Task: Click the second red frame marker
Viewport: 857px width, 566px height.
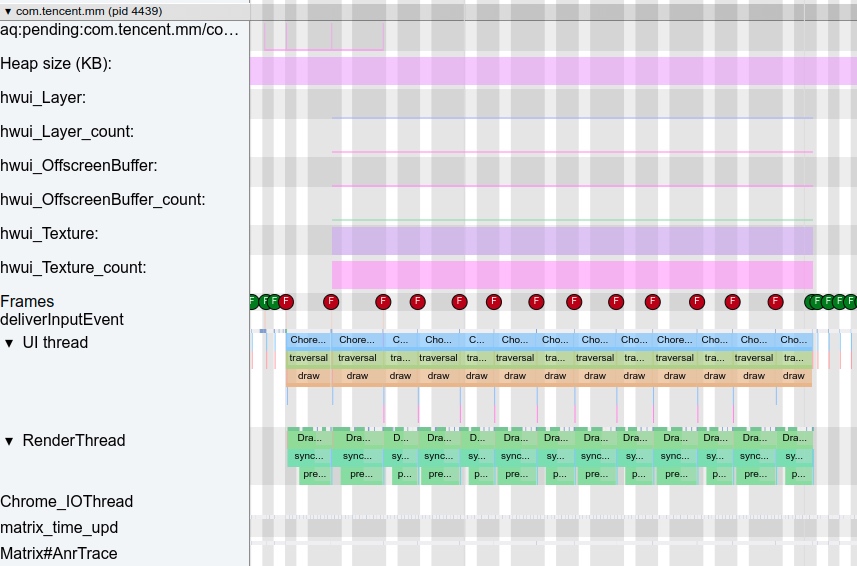Action: [331, 301]
